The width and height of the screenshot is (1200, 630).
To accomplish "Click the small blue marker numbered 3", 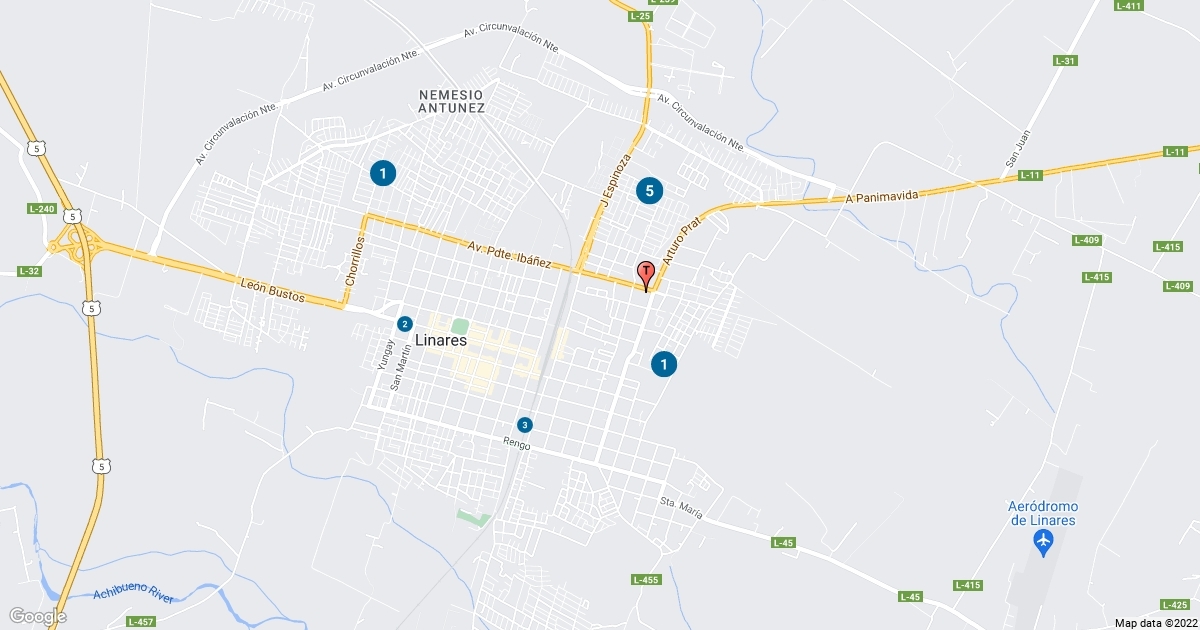I will 526,424.
